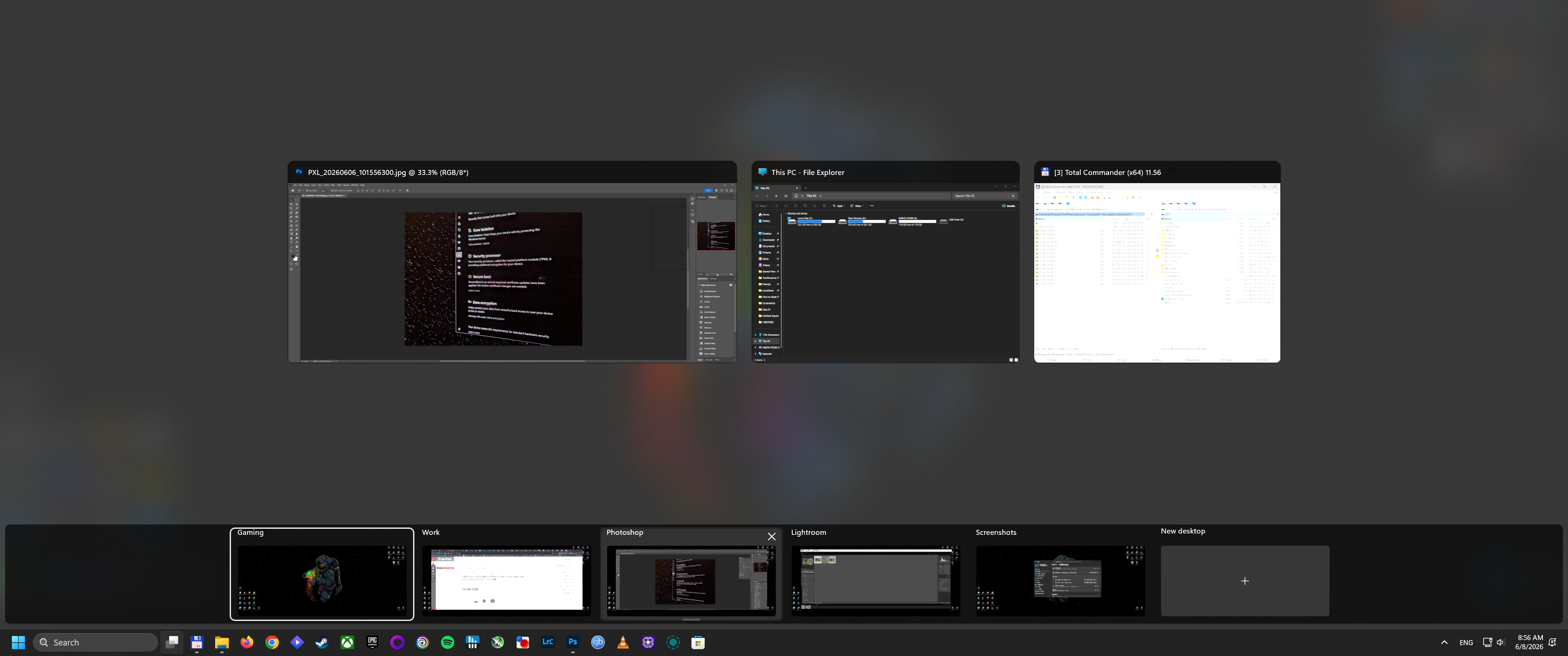
Task: Click the taskbar Search box
Action: click(96, 642)
